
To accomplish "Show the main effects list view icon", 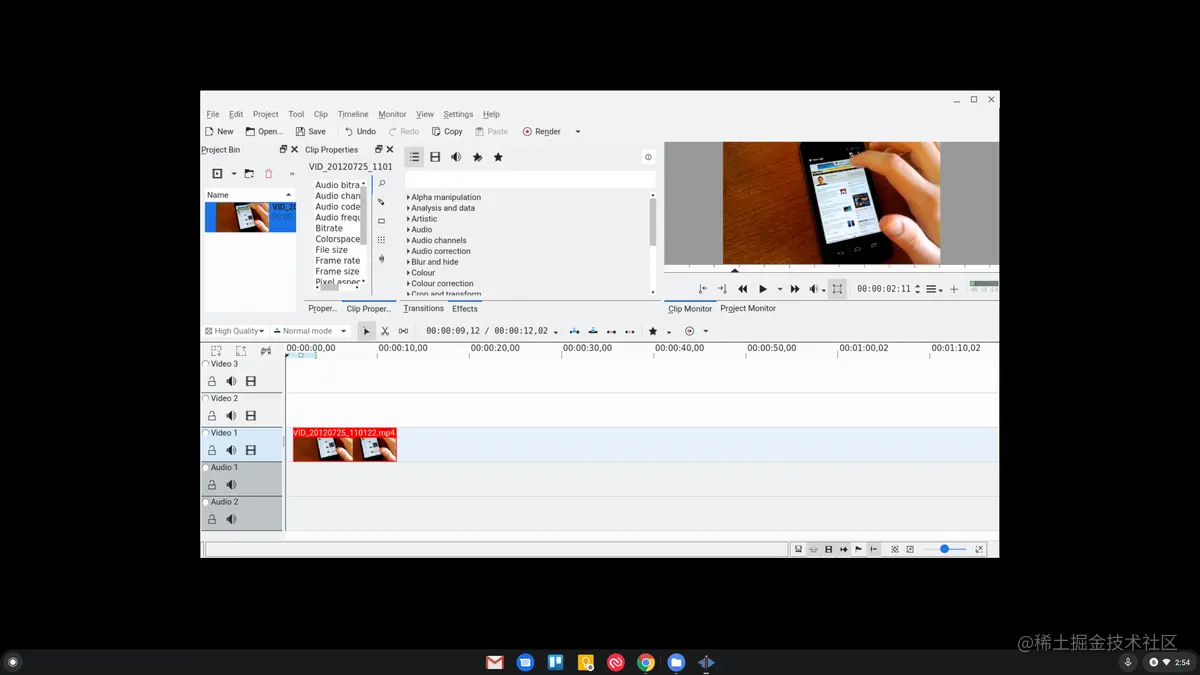I will coord(414,157).
